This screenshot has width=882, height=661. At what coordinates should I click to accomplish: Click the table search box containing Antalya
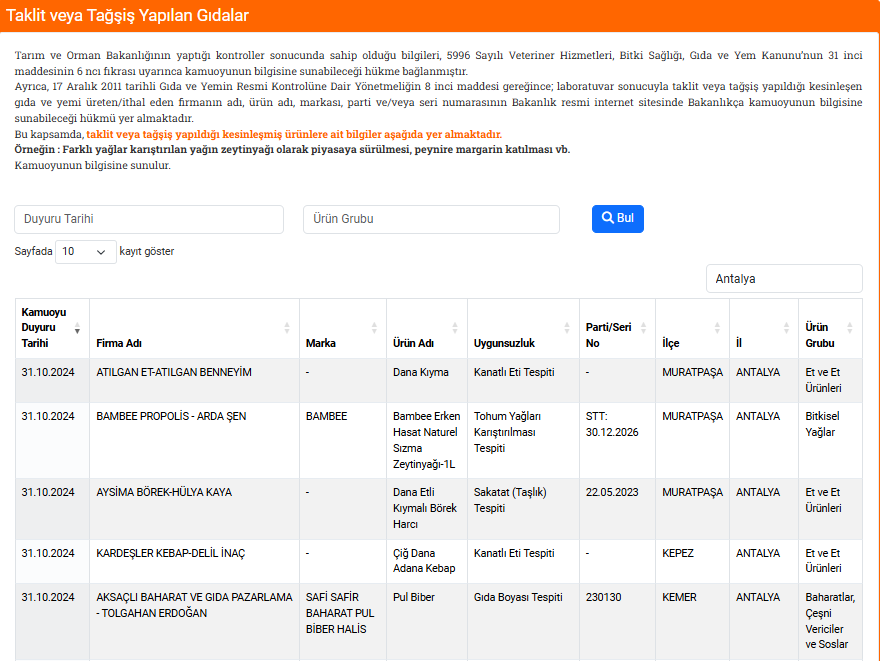click(x=783, y=279)
